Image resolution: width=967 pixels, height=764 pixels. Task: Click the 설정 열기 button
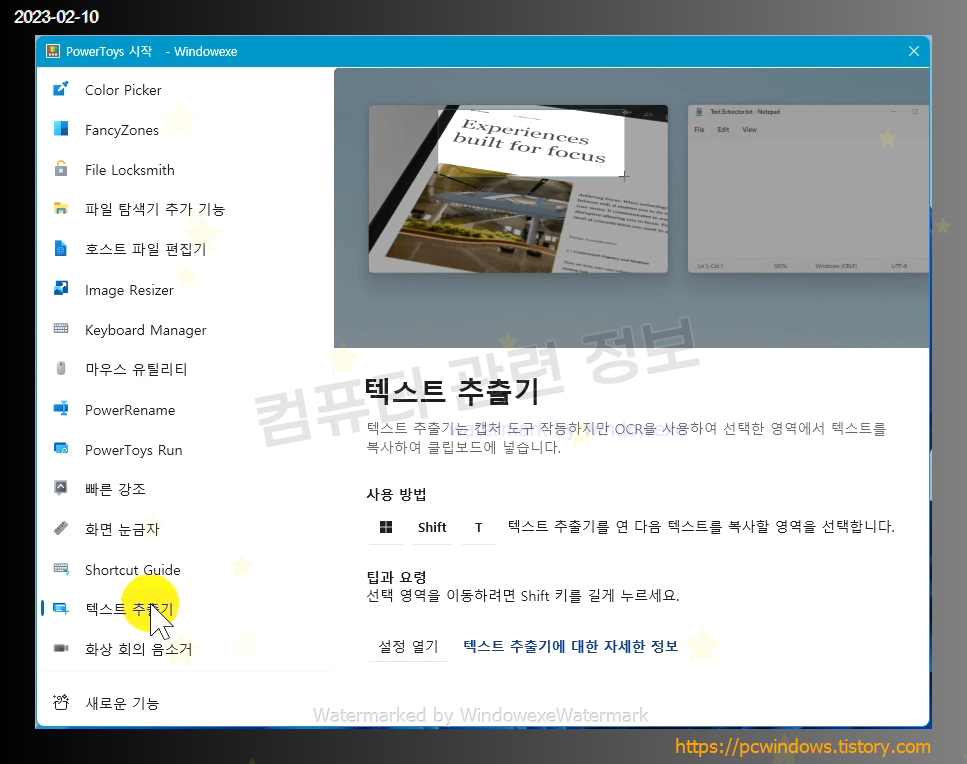[x=408, y=646]
